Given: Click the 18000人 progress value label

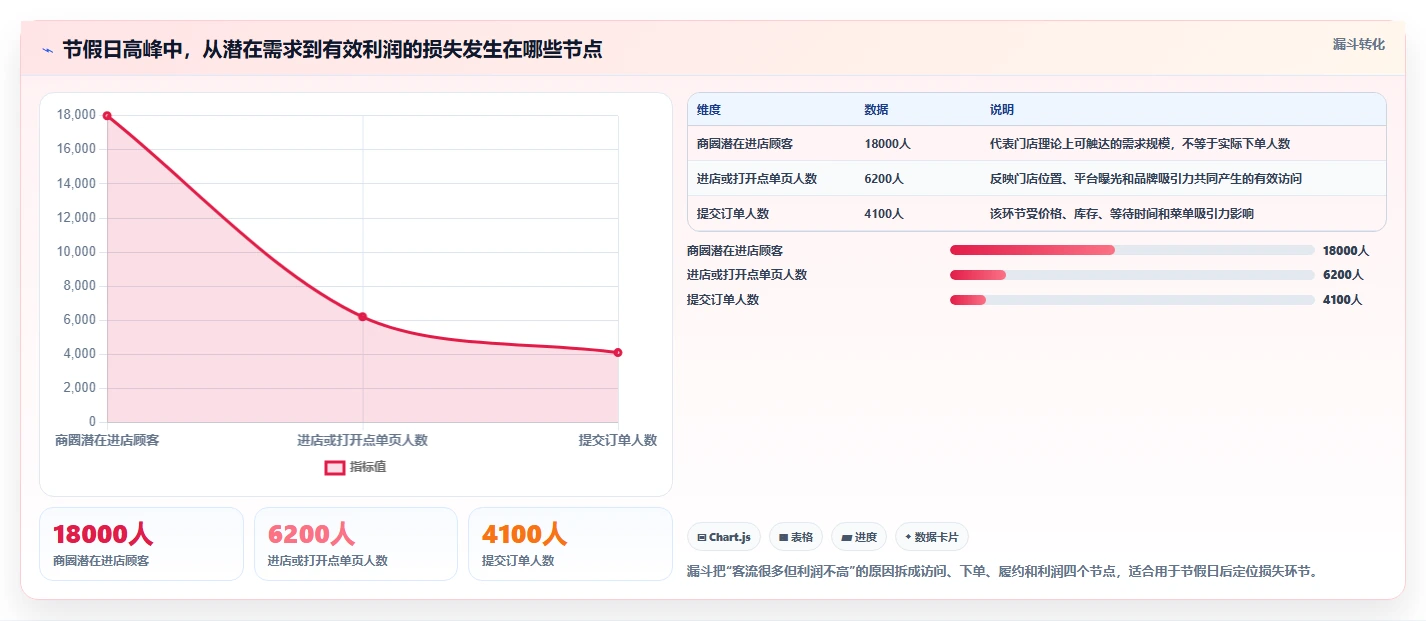Looking at the screenshot, I should pos(1345,251).
